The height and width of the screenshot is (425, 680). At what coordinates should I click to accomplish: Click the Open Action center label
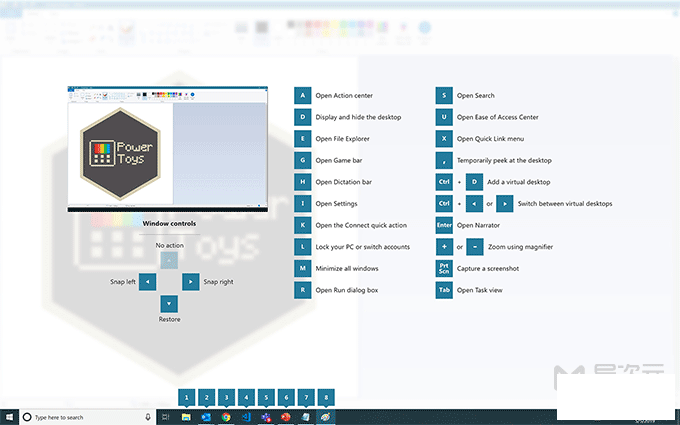tap(344, 95)
